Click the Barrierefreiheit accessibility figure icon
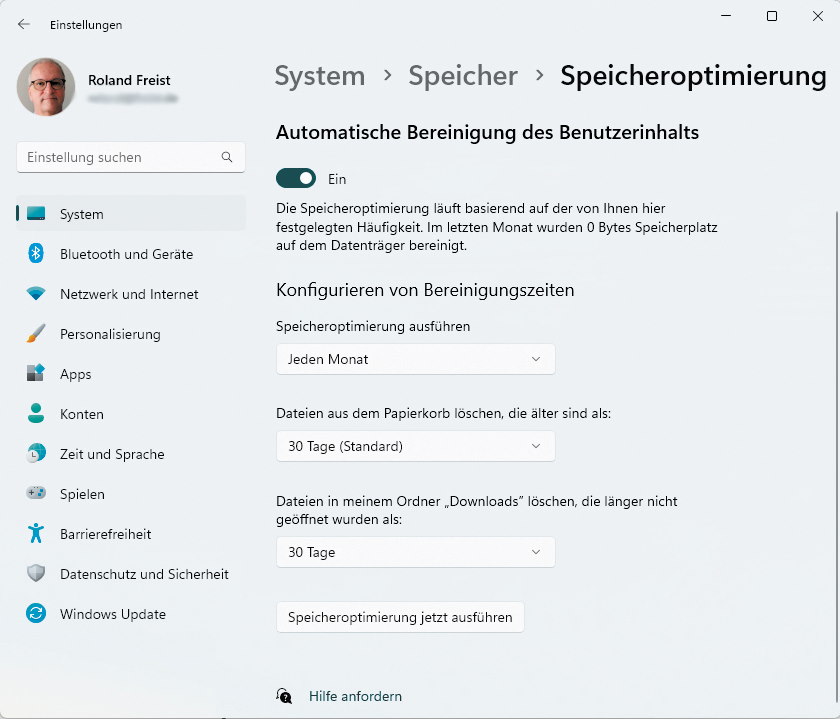The width and height of the screenshot is (840, 719). tap(36, 533)
